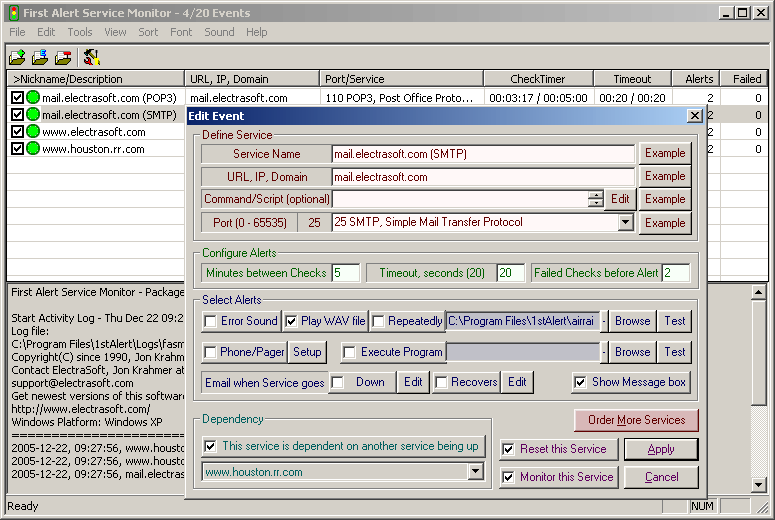The image size is (775, 520).
Task: Enable the Error Sound checkbox
Action: coord(210,322)
